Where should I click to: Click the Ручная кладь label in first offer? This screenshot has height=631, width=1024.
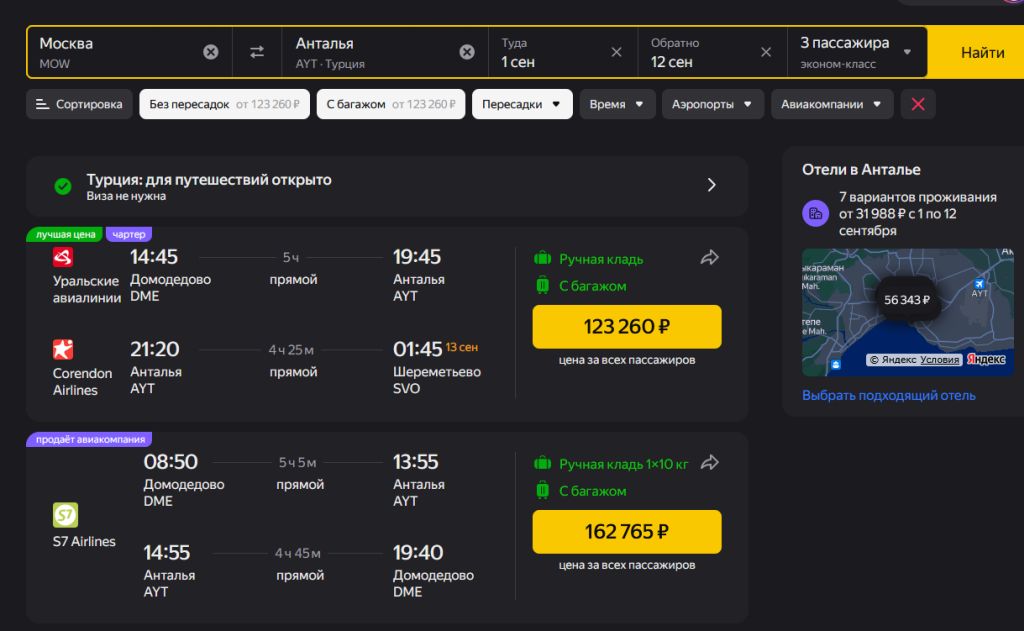pos(601,259)
